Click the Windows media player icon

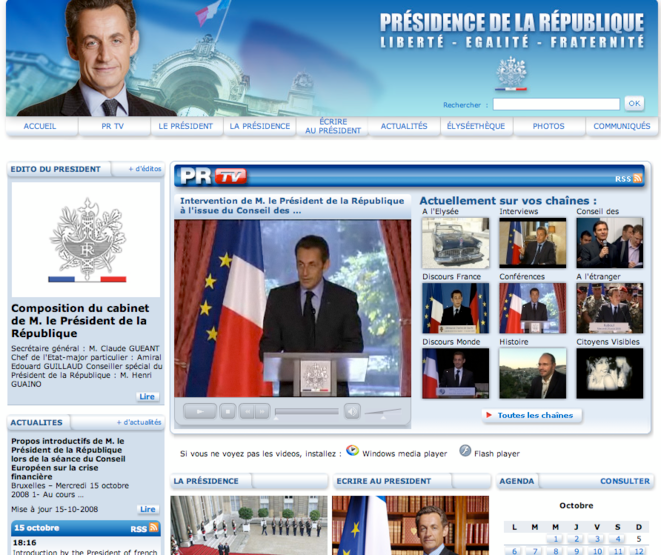coord(352,451)
